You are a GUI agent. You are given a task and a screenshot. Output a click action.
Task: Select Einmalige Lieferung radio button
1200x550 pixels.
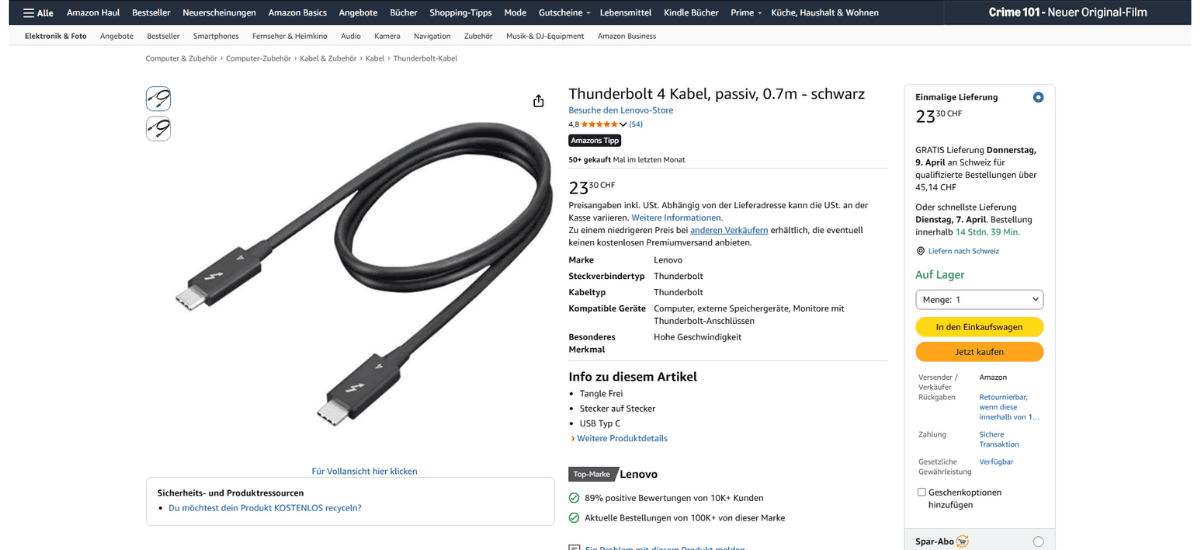coord(1038,97)
